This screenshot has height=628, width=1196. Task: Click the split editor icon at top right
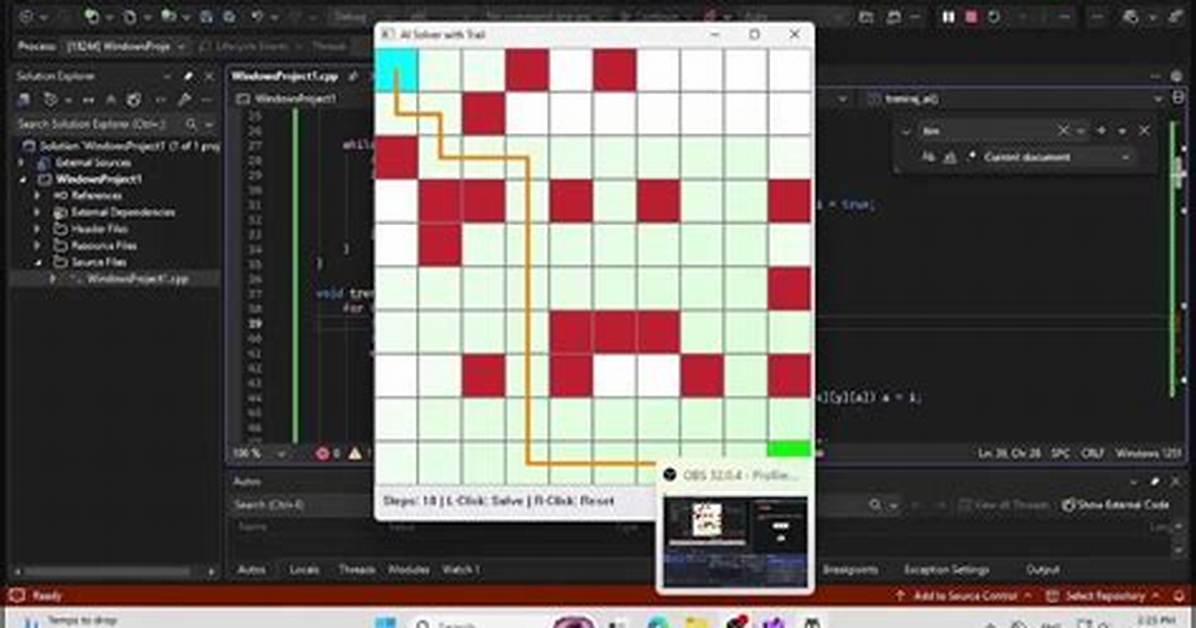click(x=1178, y=98)
